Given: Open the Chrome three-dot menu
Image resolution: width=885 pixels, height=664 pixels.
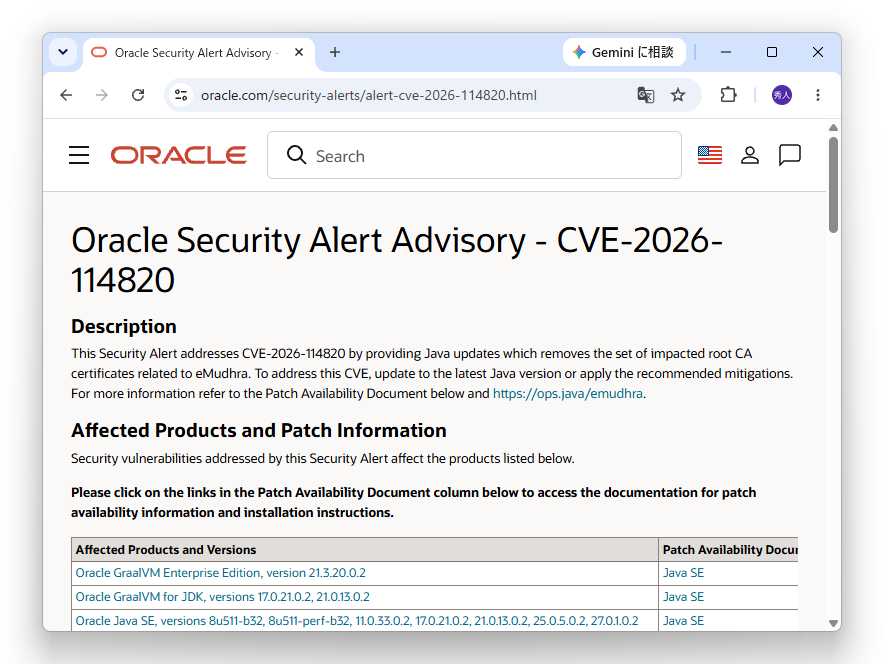Looking at the screenshot, I should (x=818, y=95).
